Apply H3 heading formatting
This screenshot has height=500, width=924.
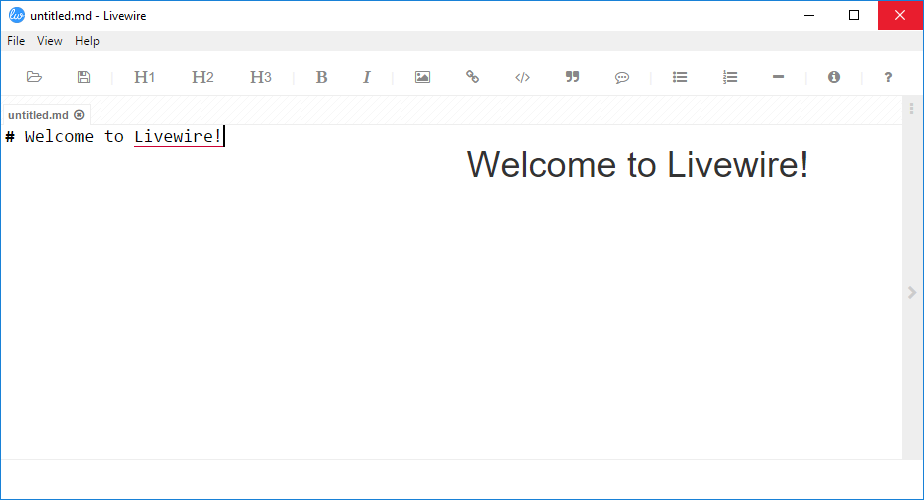260,77
